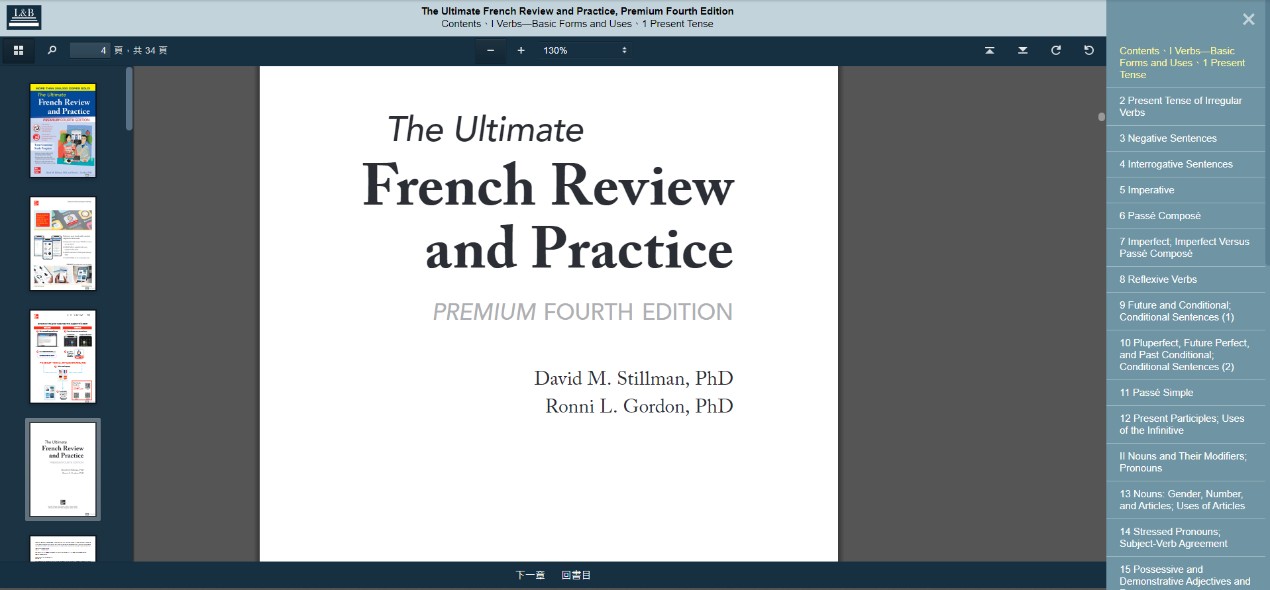Rotate the page counterclockwise
The height and width of the screenshot is (590, 1270).
(1089, 50)
